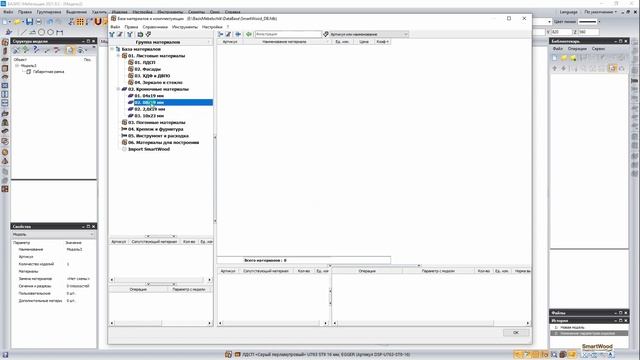Click the blue arrow icon in materials list toolbar
The image size is (640, 360).
point(238,34)
